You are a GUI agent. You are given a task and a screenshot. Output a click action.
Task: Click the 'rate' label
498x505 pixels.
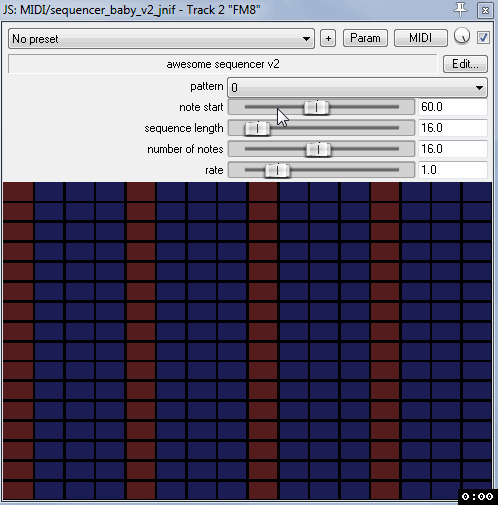[214, 170]
